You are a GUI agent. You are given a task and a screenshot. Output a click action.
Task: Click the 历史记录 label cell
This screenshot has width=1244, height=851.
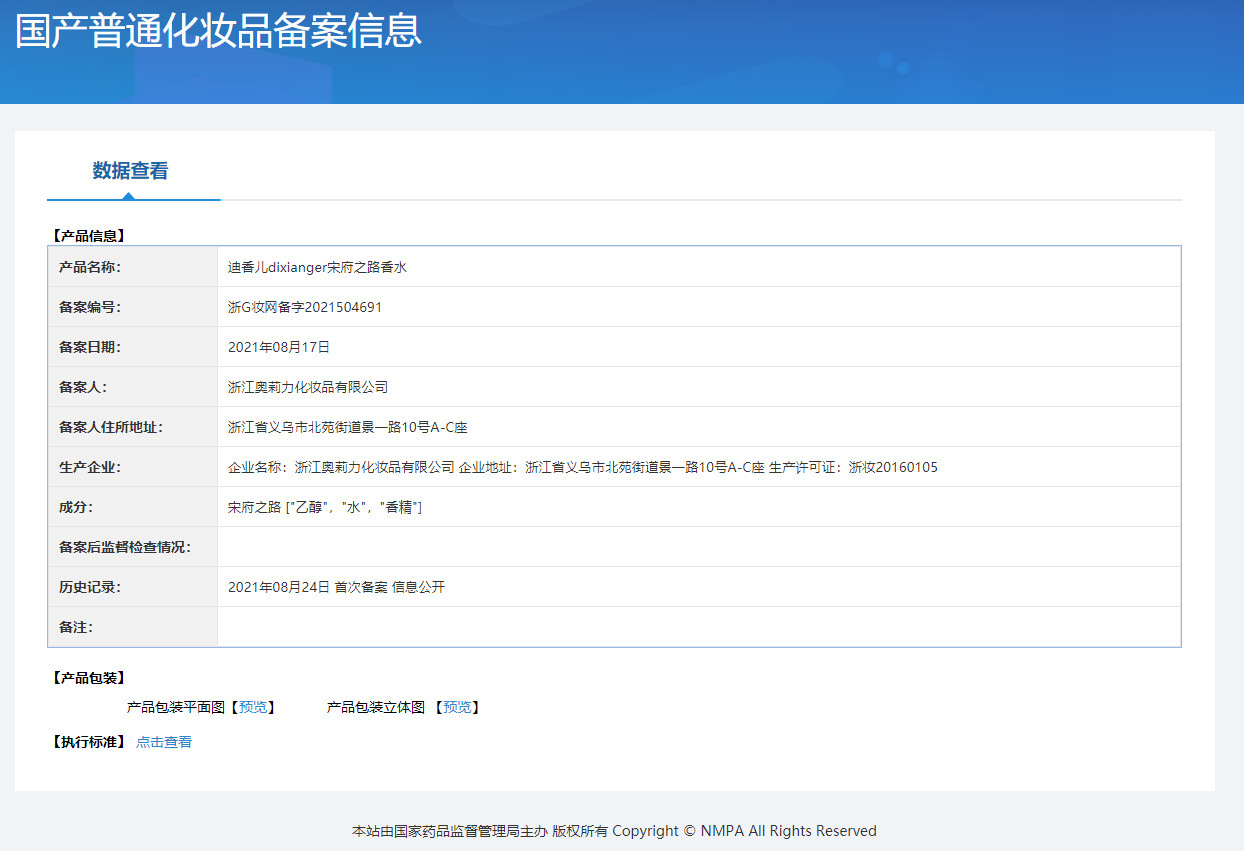click(x=133, y=587)
